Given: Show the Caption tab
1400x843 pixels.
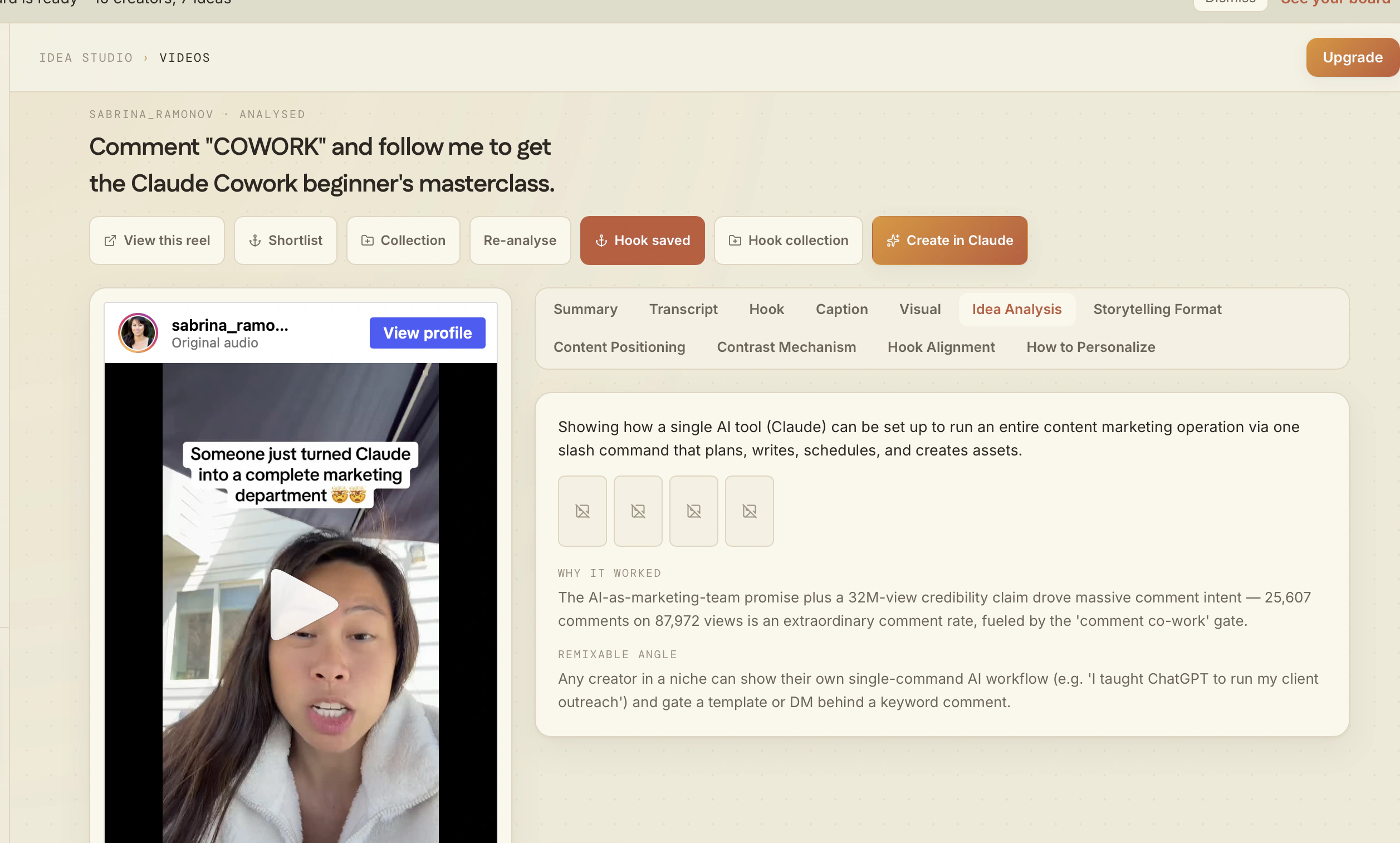Looking at the screenshot, I should (841, 309).
